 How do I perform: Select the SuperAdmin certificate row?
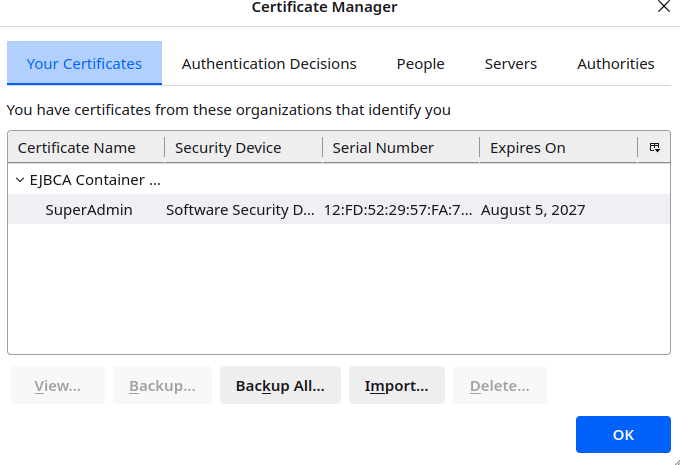[89, 210]
